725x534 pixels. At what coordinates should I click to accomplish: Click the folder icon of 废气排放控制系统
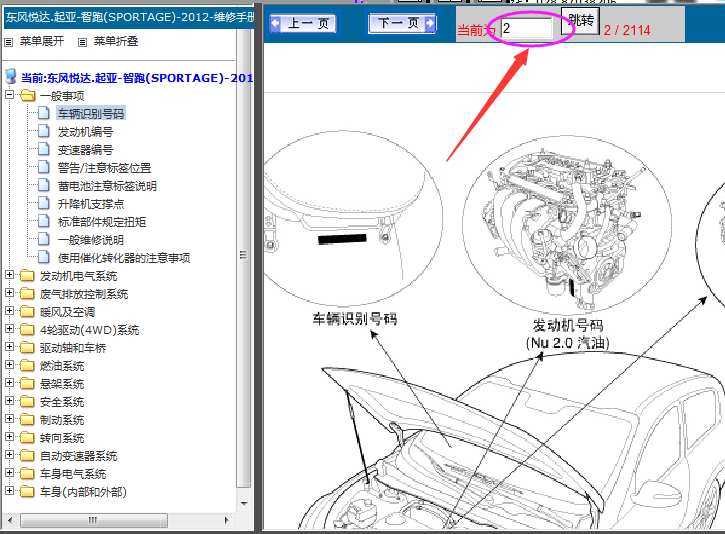tap(27, 294)
